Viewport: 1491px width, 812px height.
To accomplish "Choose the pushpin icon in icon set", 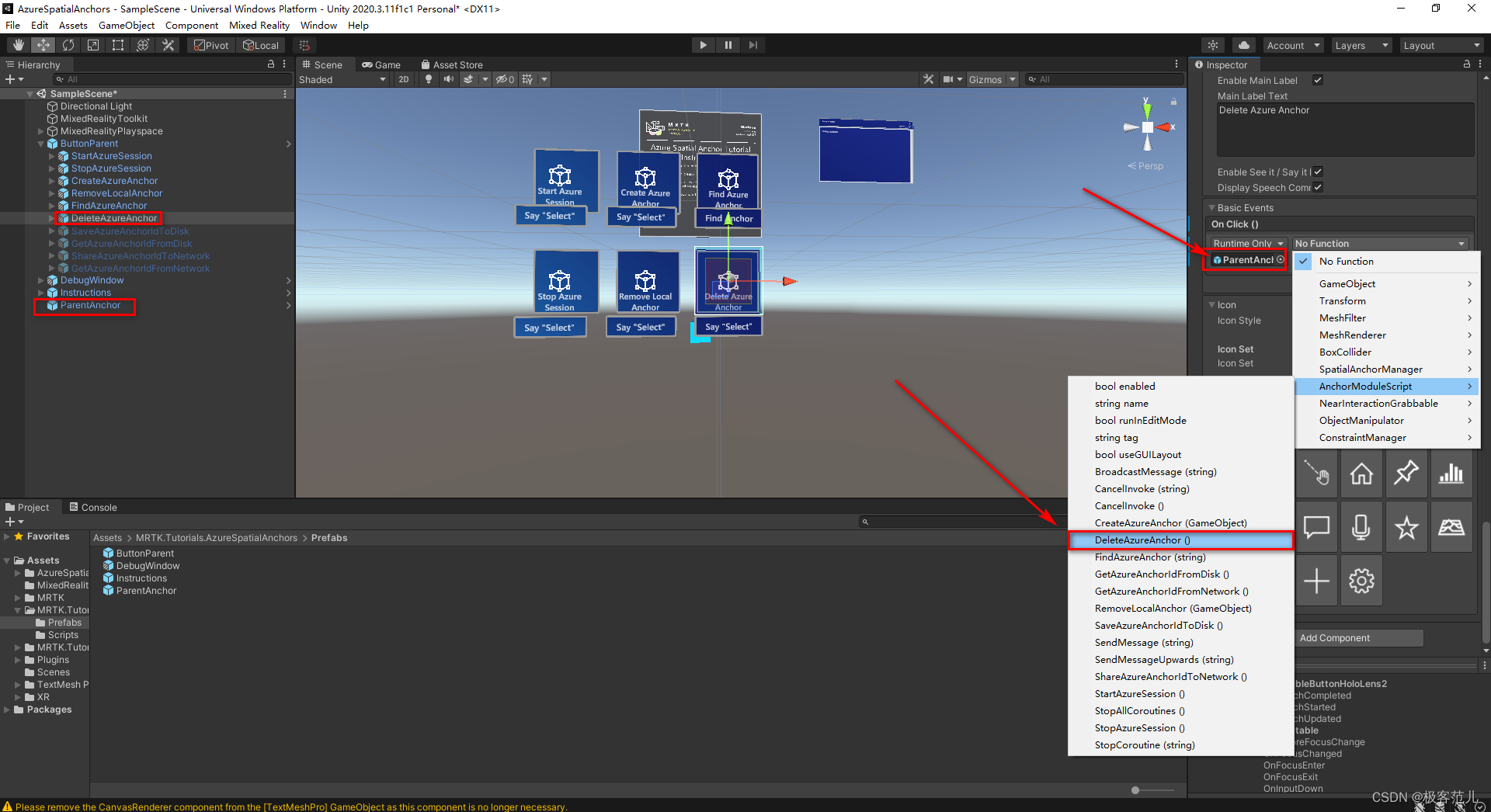I will [x=1406, y=474].
